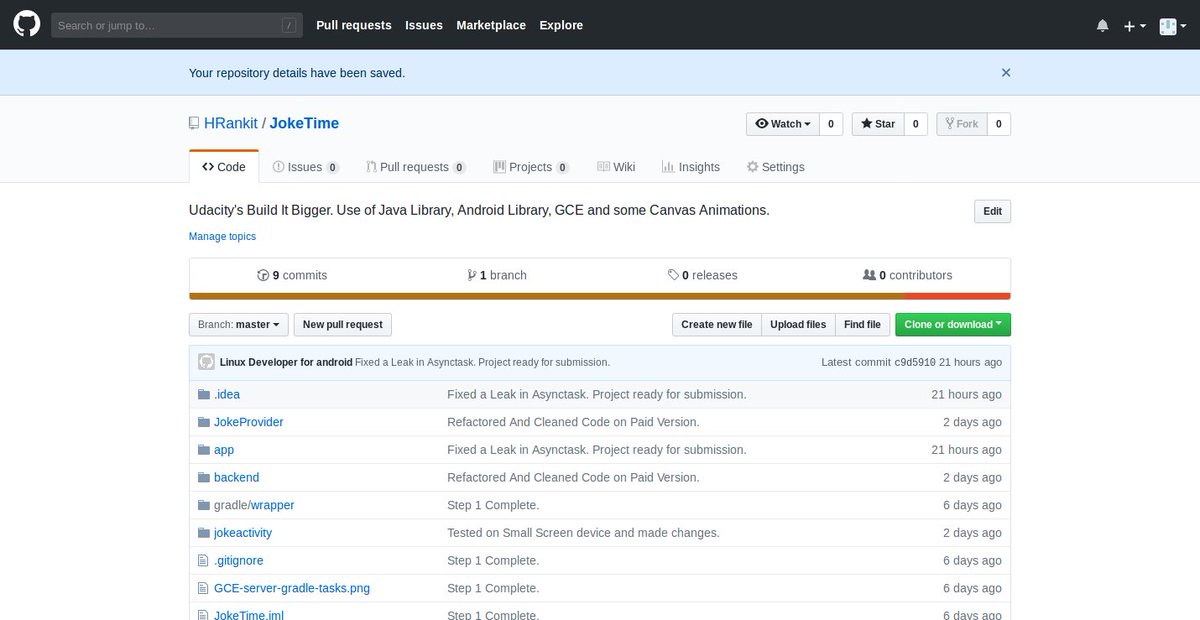The height and width of the screenshot is (620, 1200).
Task: View the 1 branch list
Action: [496, 275]
